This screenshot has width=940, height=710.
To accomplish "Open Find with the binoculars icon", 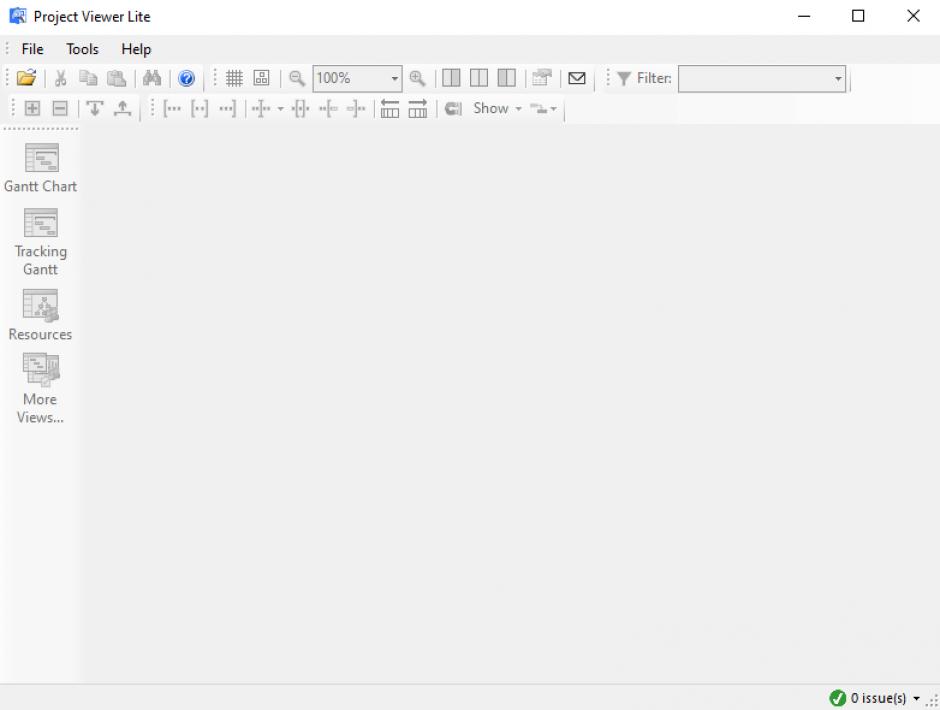I will (152, 78).
